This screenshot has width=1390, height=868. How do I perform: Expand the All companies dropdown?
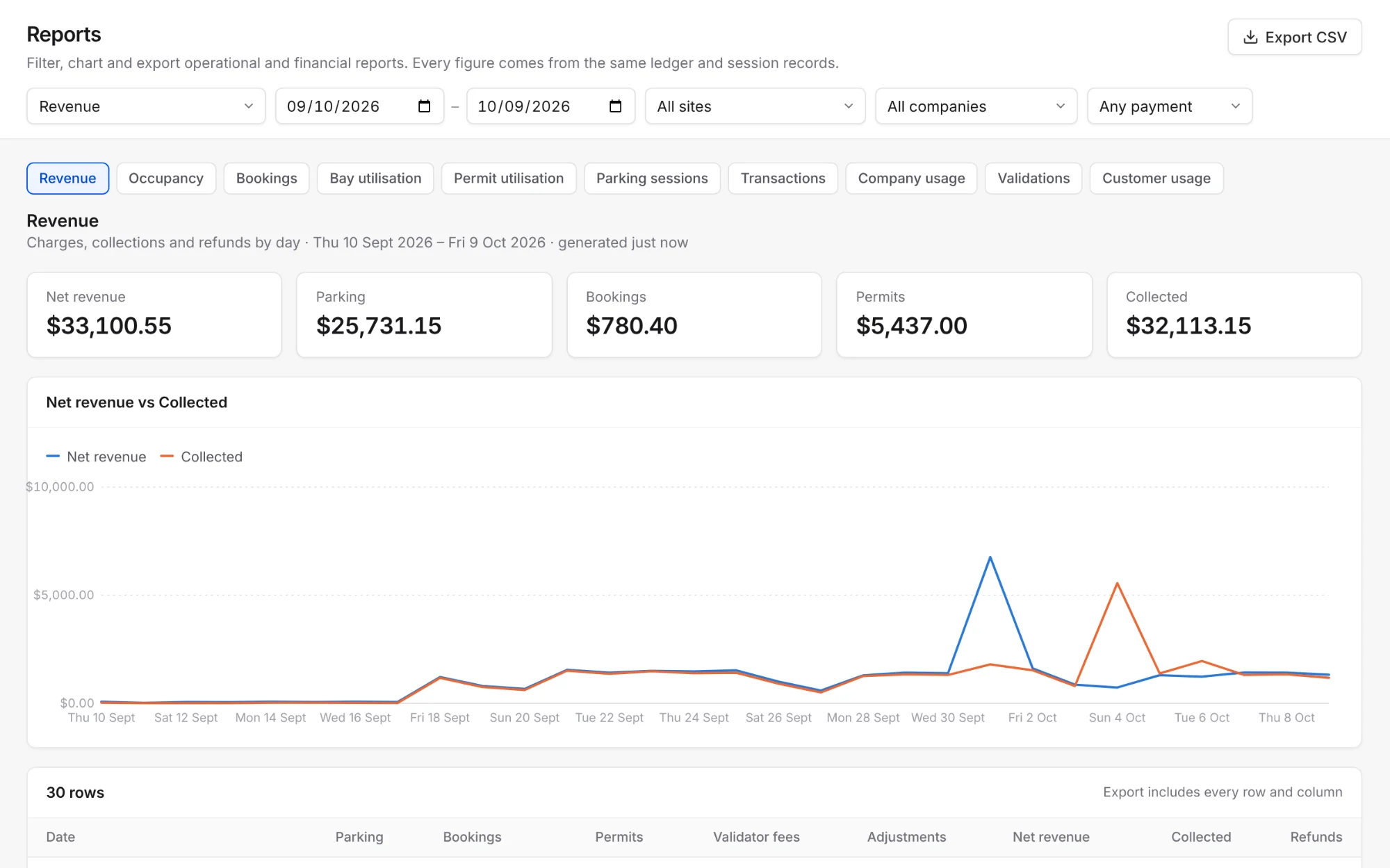[x=976, y=106]
